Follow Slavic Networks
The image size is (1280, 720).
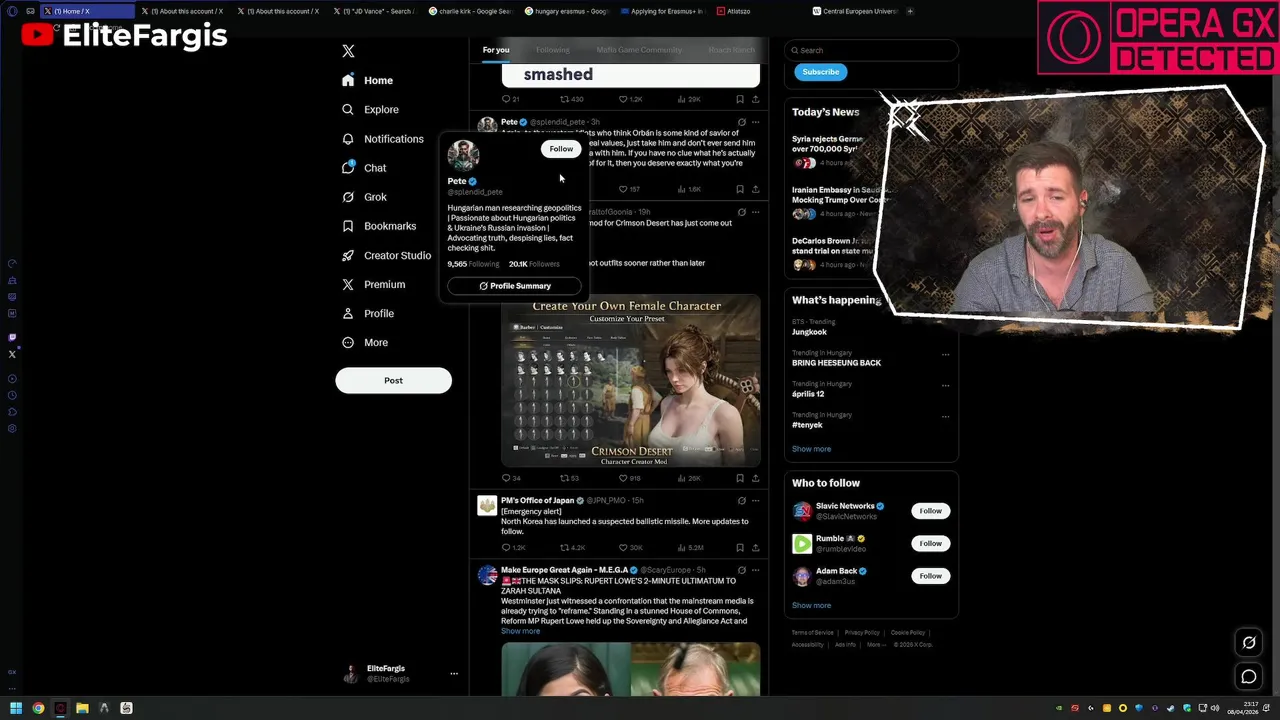[x=930, y=511]
